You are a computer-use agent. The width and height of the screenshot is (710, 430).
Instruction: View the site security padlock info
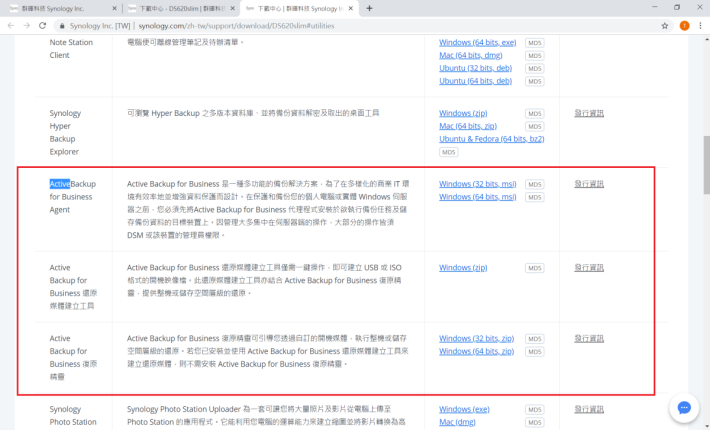click(62, 26)
